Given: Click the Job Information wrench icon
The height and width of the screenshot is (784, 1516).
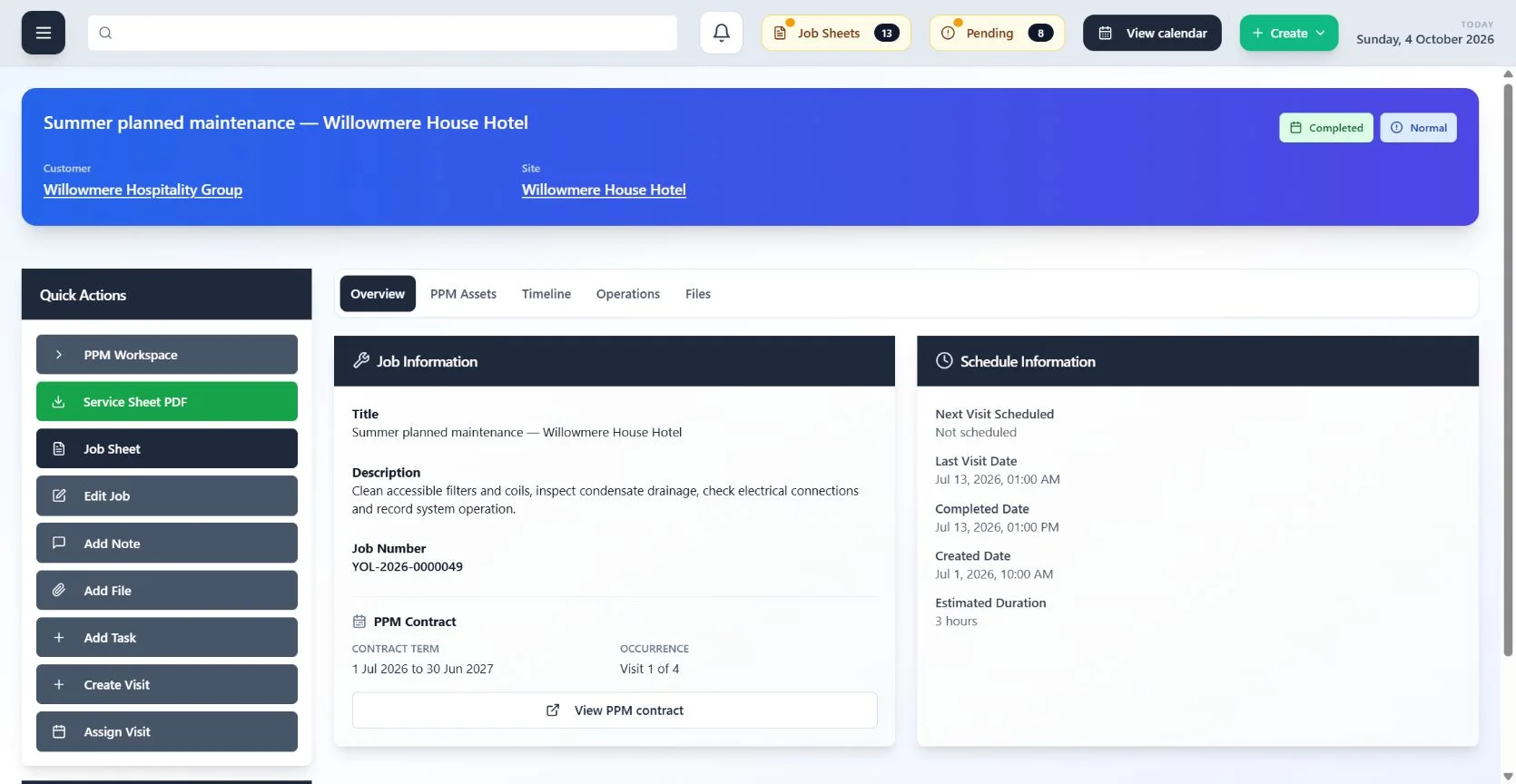Looking at the screenshot, I should click(x=361, y=360).
